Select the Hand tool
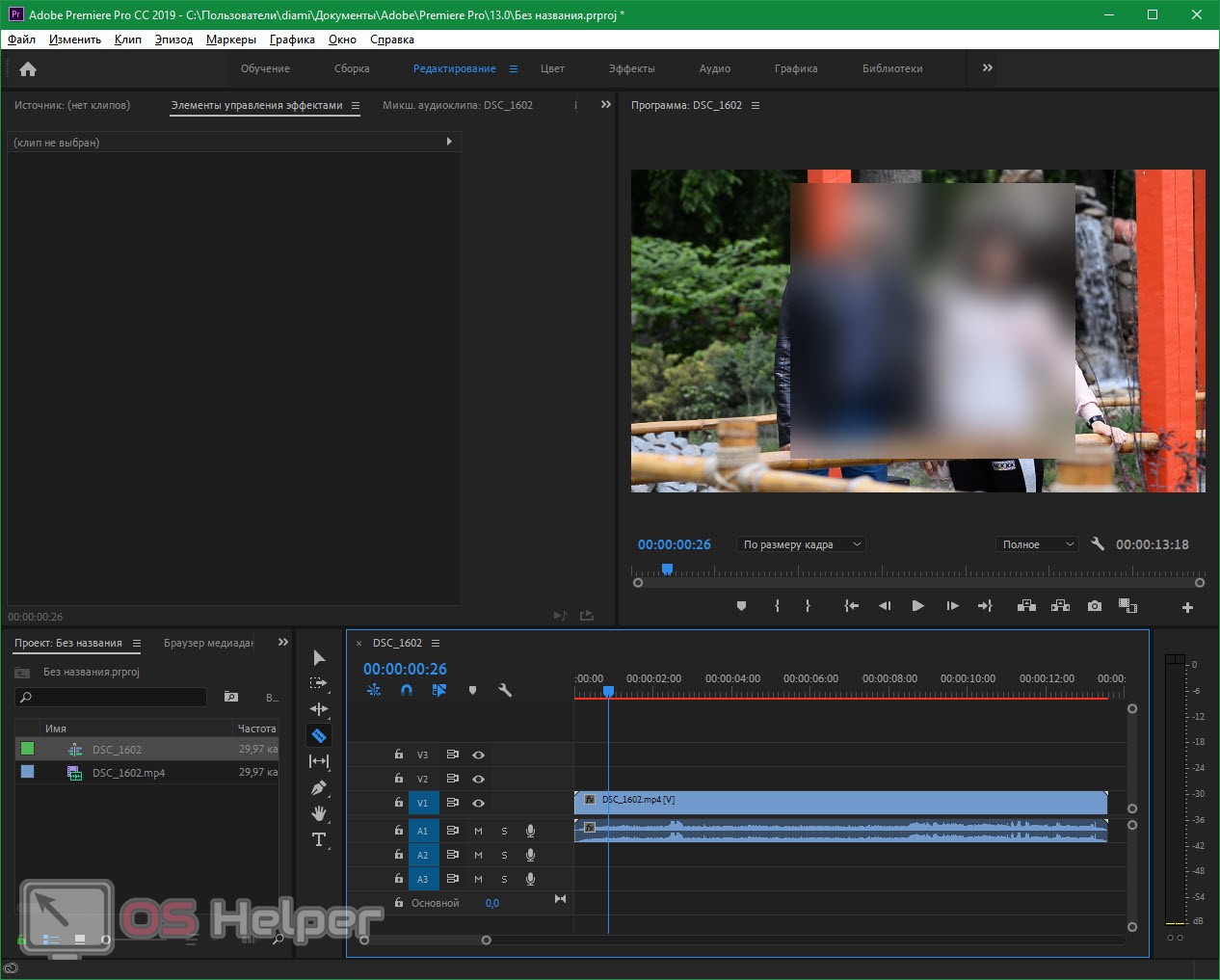 319,813
